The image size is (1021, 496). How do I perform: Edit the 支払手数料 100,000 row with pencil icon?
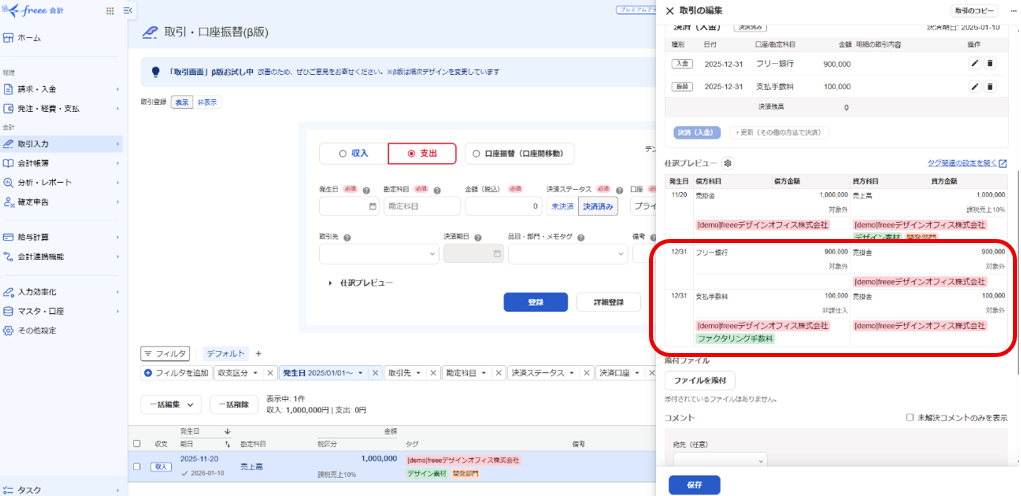point(975,87)
